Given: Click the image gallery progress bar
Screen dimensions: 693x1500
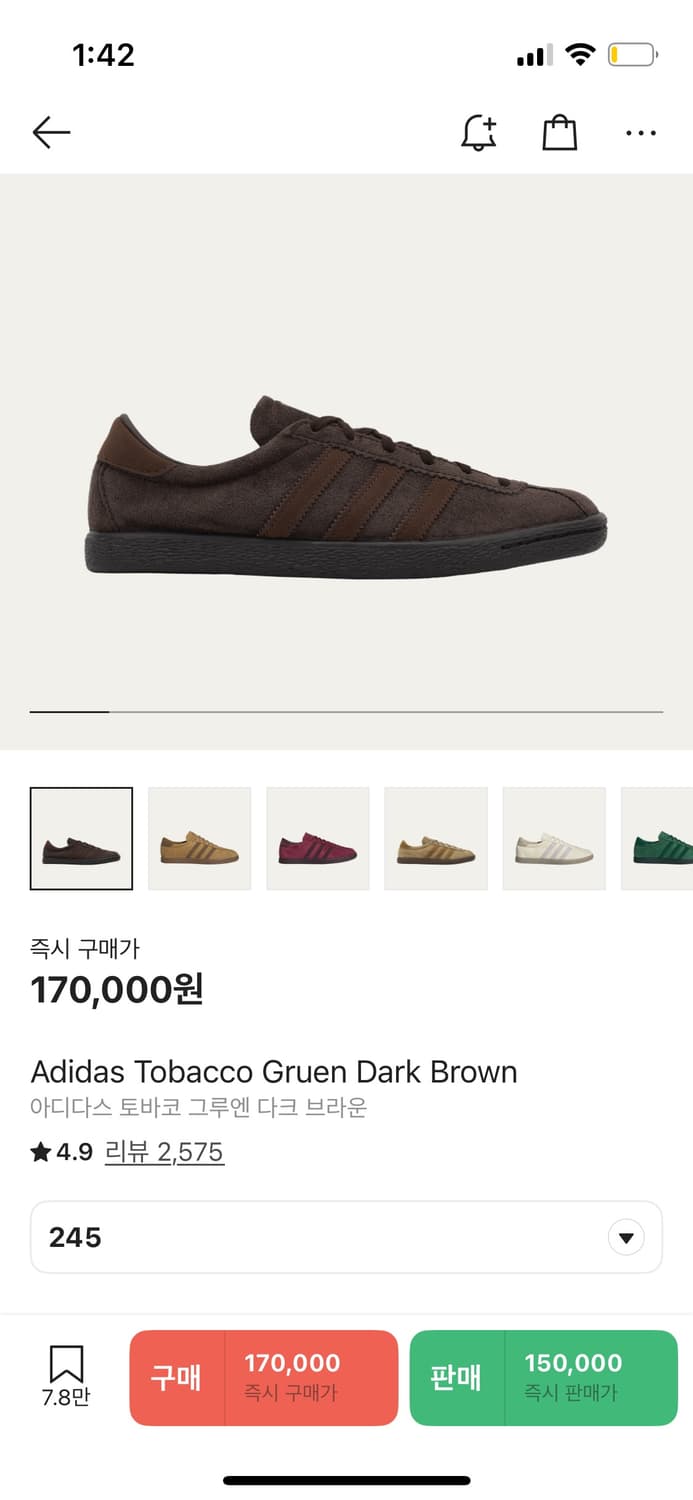Looking at the screenshot, I should pyautogui.click(x=346, y=712).
